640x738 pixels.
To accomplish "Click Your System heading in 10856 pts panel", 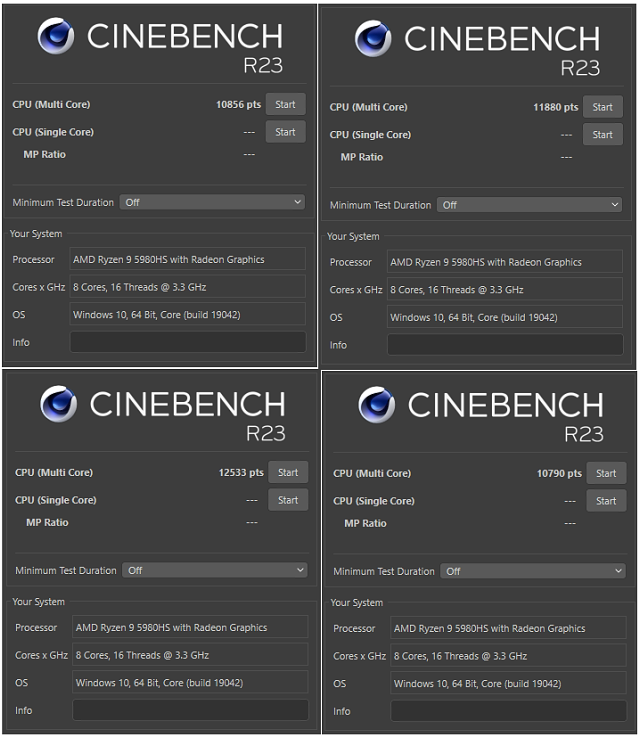I will (x=36, y=234).
